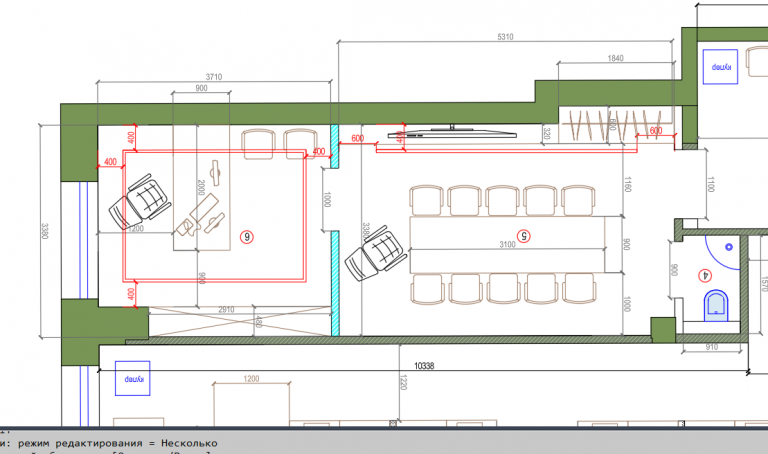768x454 pixels.
Task: Select the toilet fixture in room 4
Action: [x=716, y=306]
